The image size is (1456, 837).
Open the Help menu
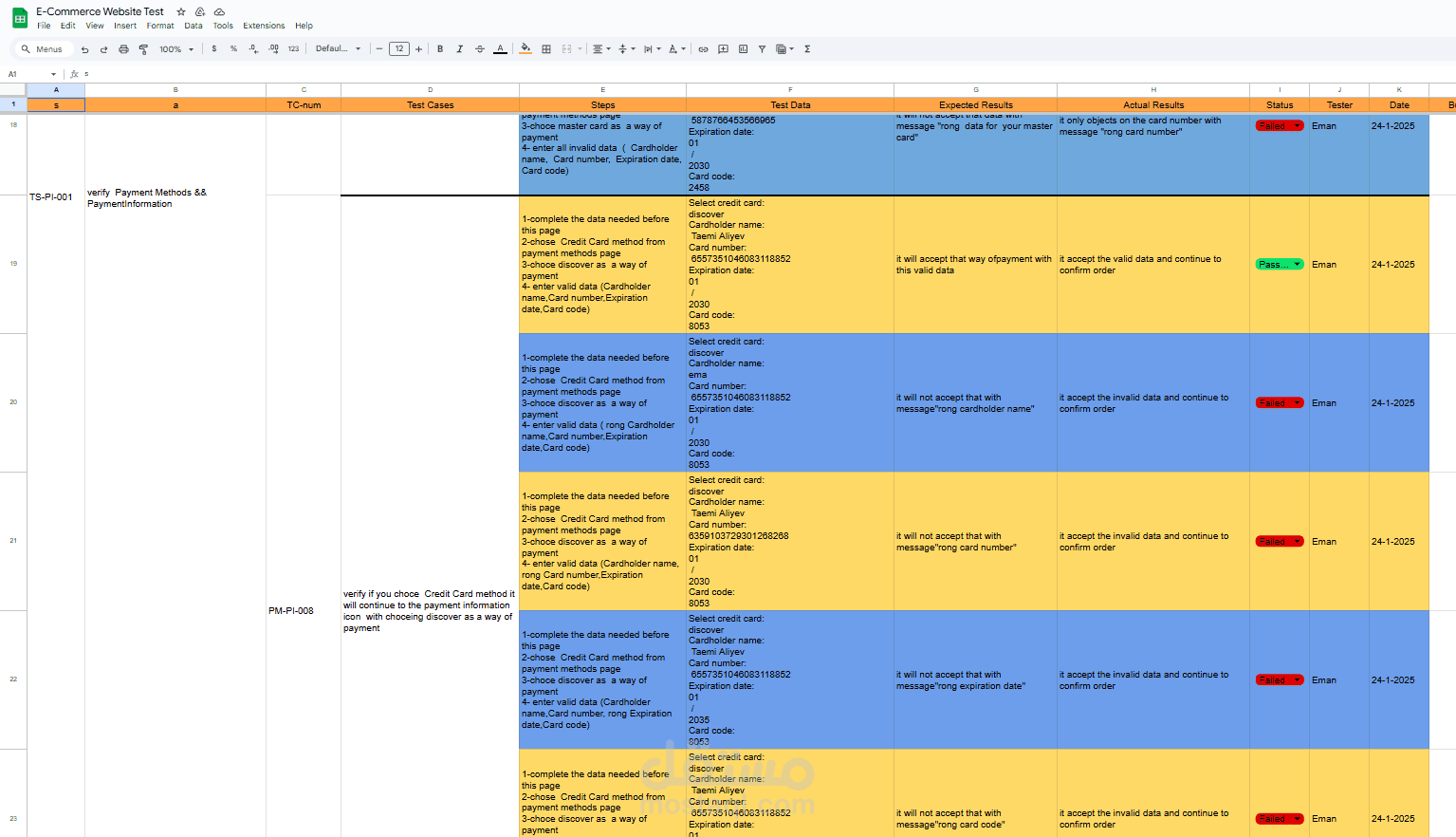point(304,26)
